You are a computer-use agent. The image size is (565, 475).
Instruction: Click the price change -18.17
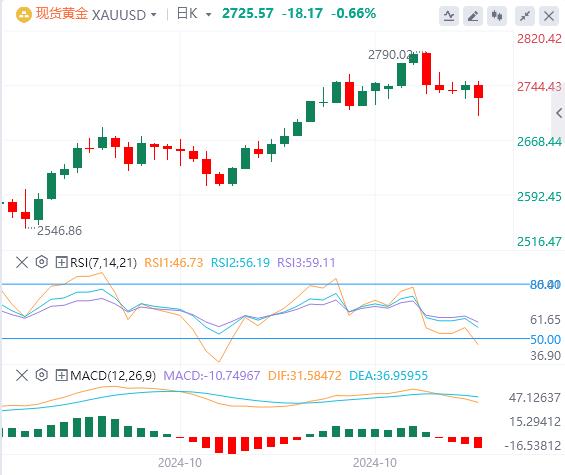pyautogui.click(x=302, y=14)
